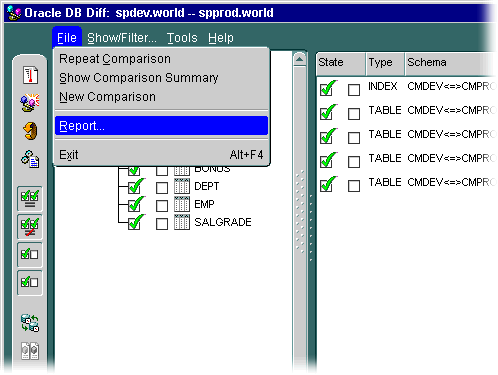Screen dimensions: 498x375
Task: Toggle the green checkmark box for DEPT
Action: point(136,186)
